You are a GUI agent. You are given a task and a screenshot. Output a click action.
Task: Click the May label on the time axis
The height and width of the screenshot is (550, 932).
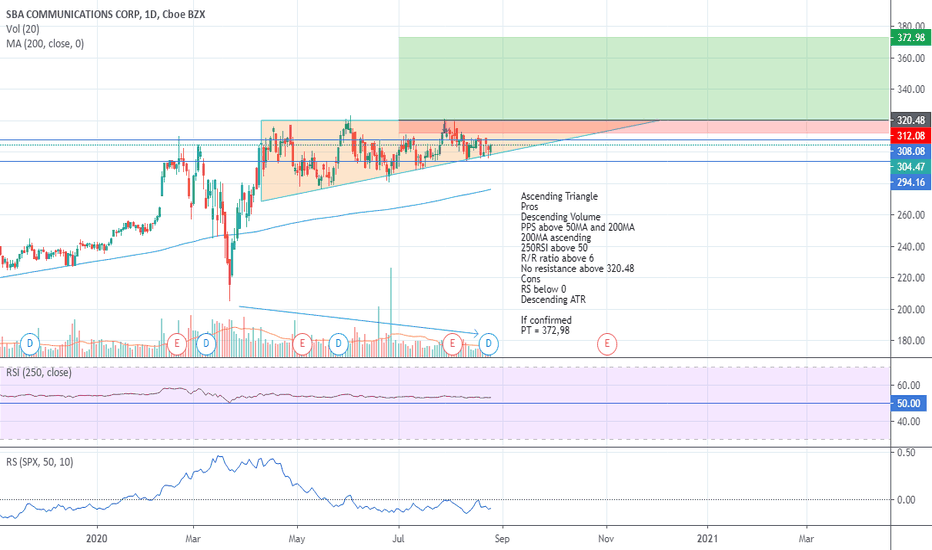click(x=297, y=539)
